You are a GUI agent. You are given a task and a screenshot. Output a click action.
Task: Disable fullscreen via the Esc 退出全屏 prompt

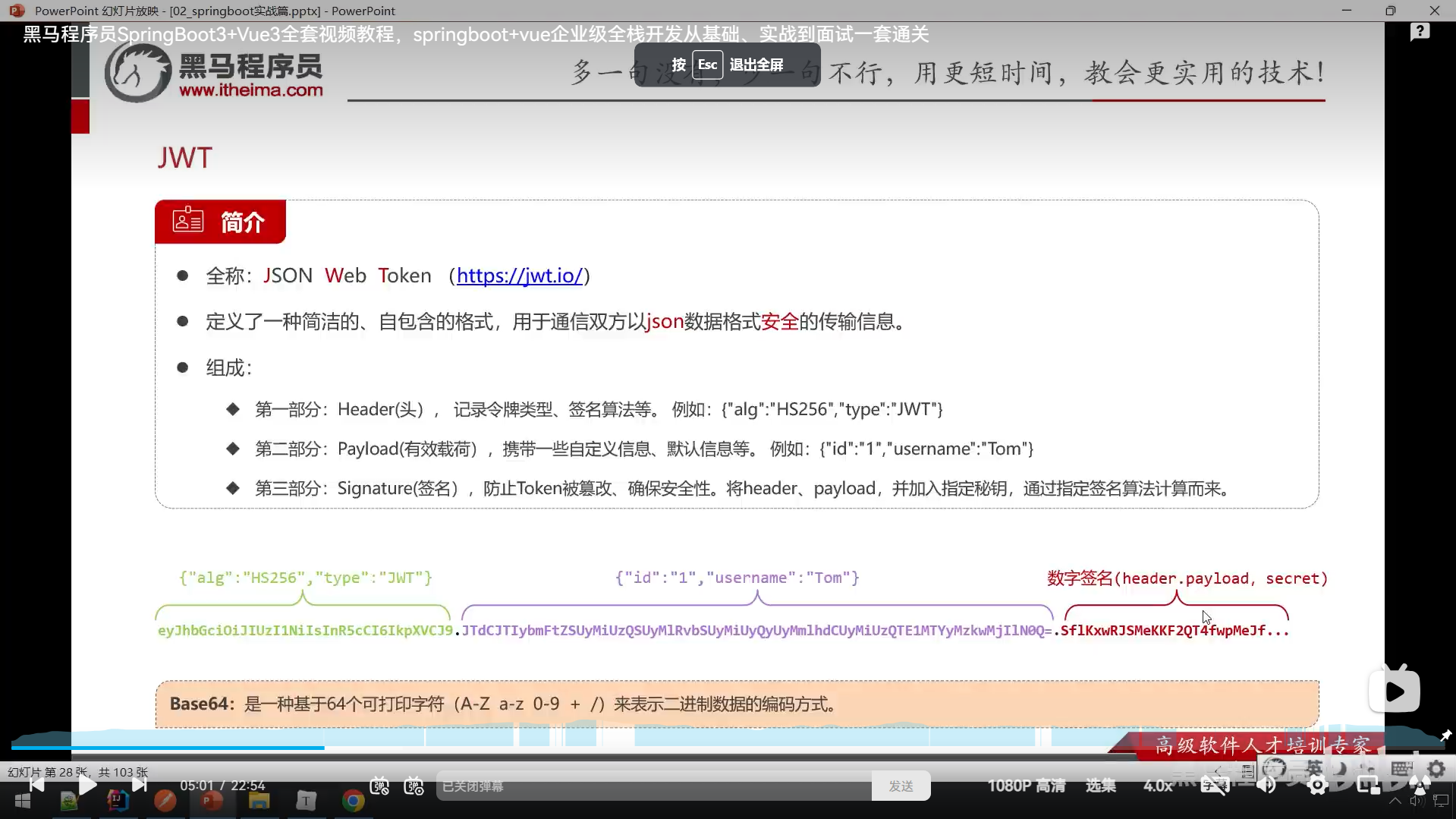pos(726,64)
